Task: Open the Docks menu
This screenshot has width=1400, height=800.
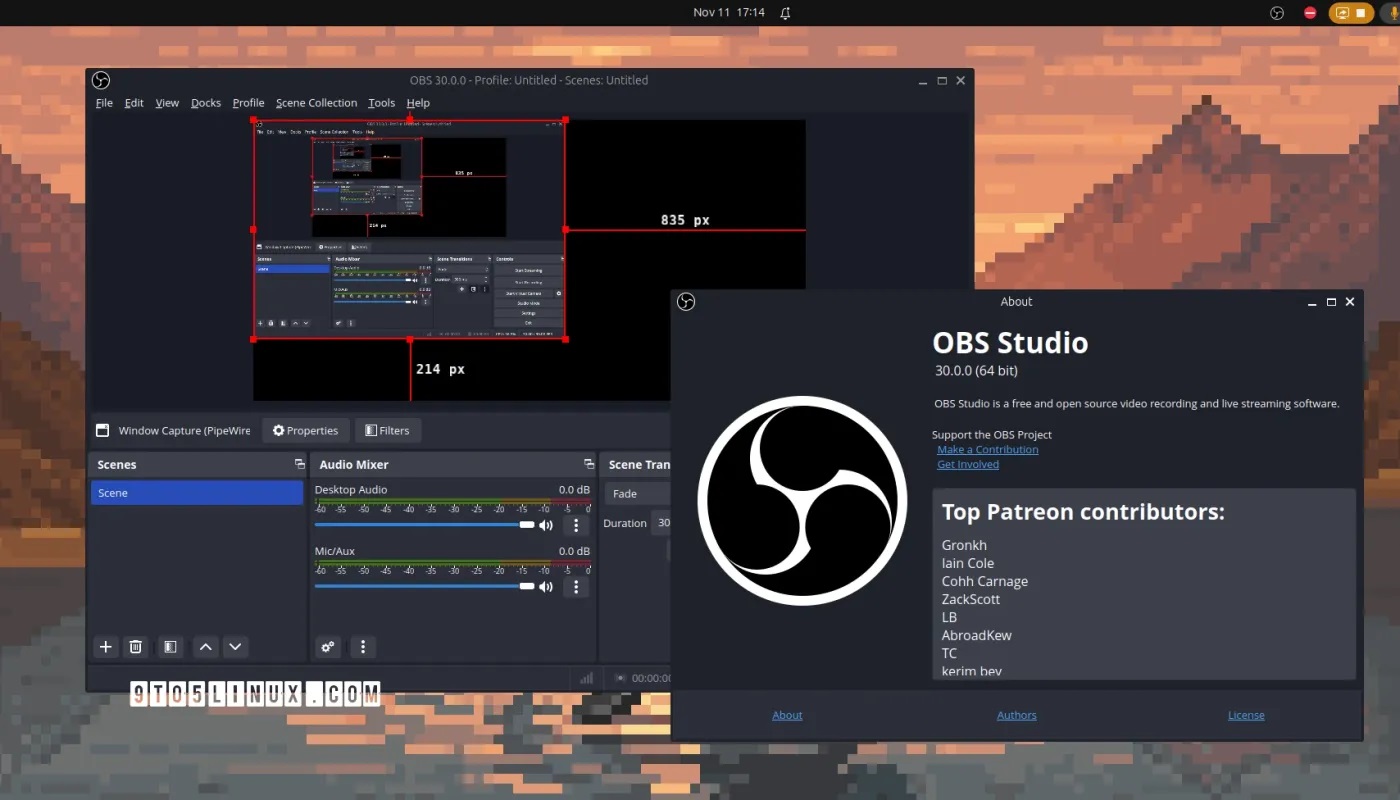Action: point(206,103)
